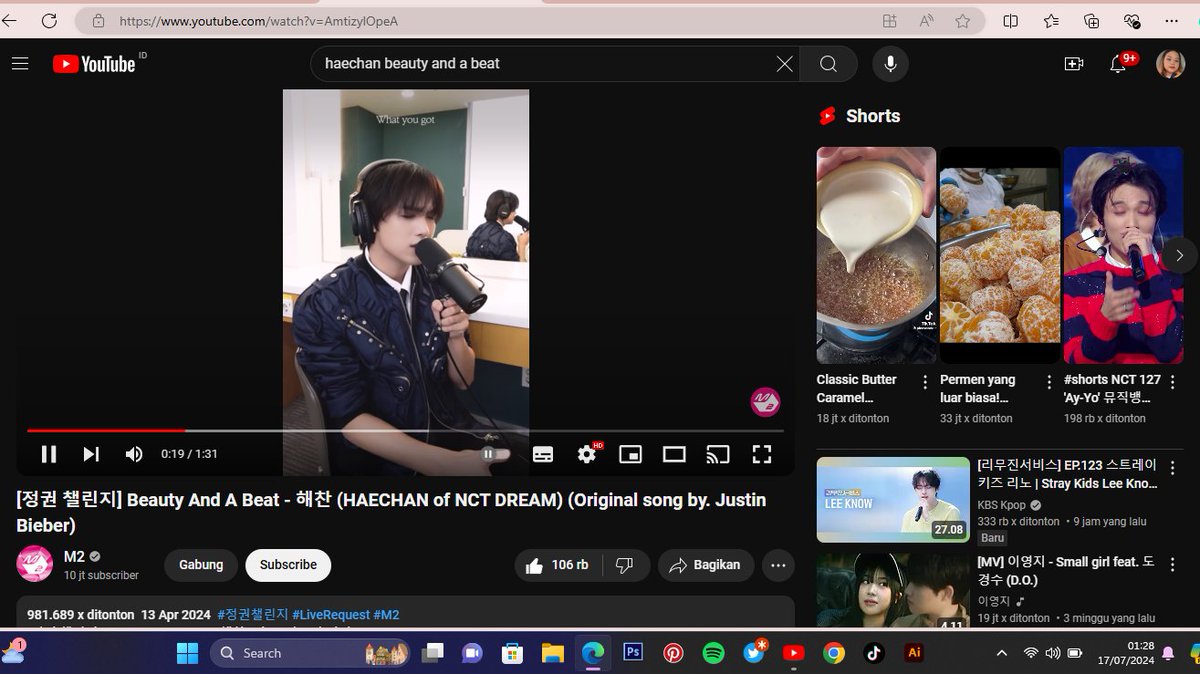
Task: Show next Shorts with the arrow
Action: click(x=1180, y=255)
